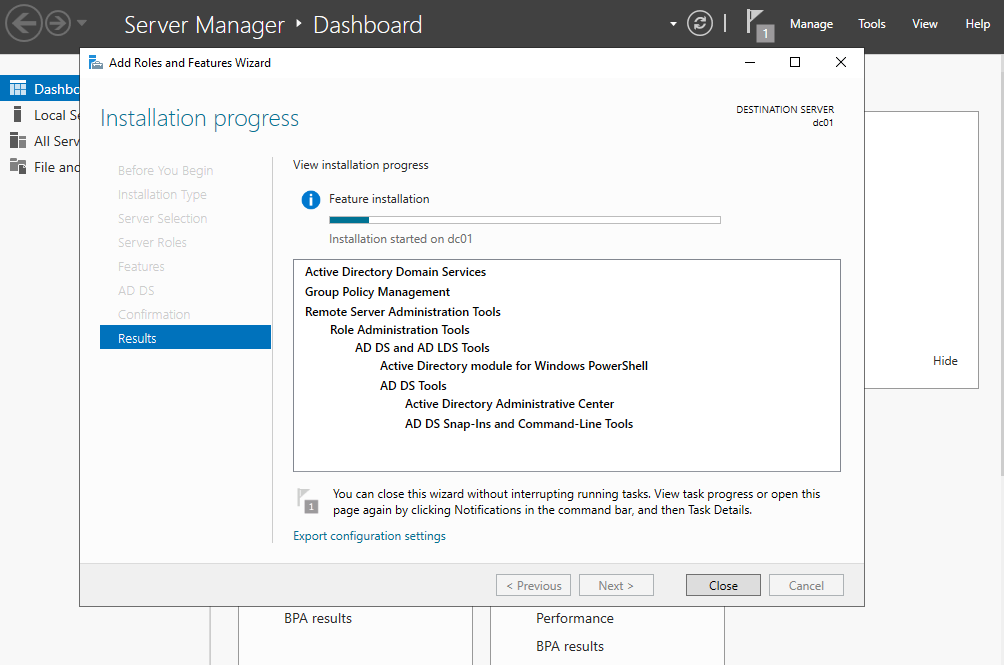
Task: Click the Add Roles and Features Wizard title icon
Action: 96,63
